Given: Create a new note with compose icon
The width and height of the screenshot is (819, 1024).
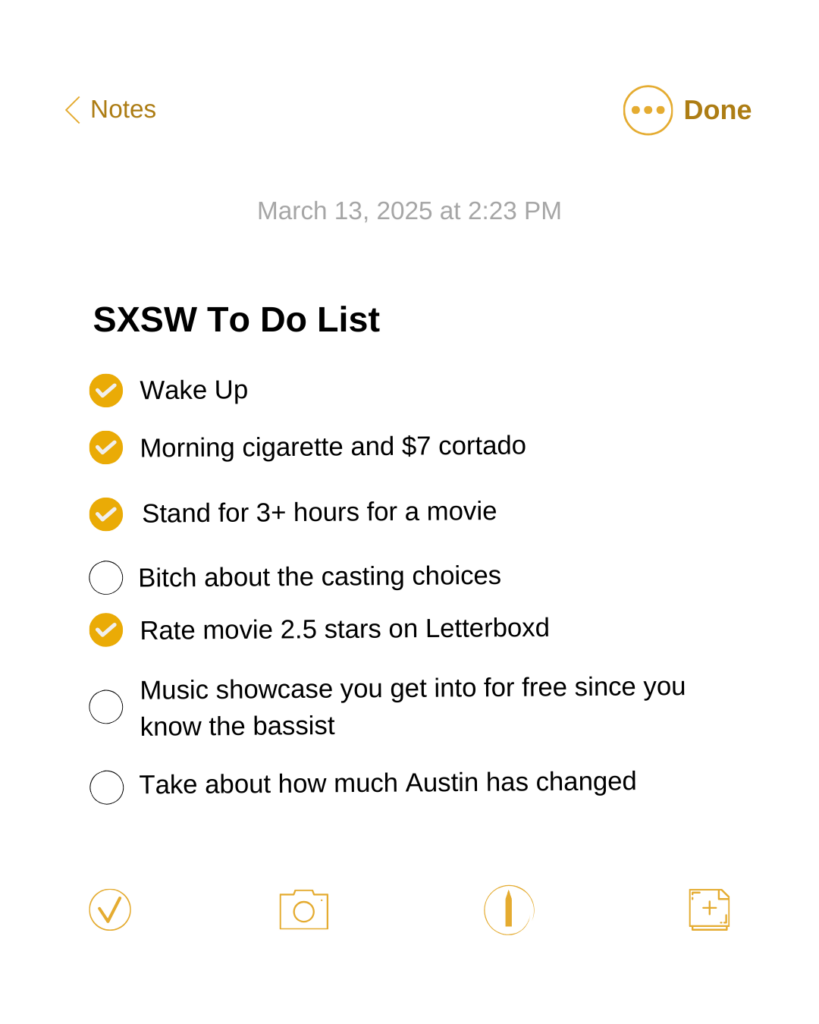Looking at the screenshot, I should tap(709, 909).
